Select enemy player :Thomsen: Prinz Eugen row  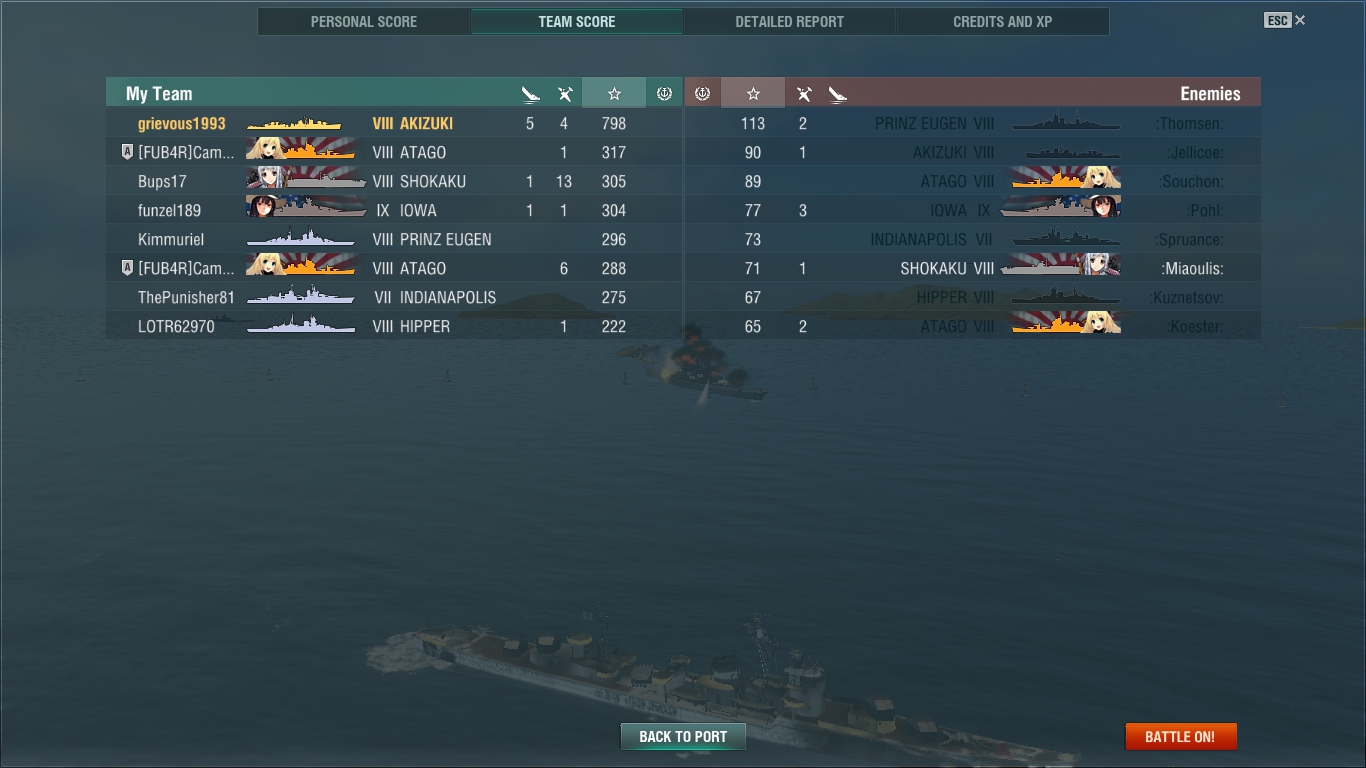coord(972,123)
